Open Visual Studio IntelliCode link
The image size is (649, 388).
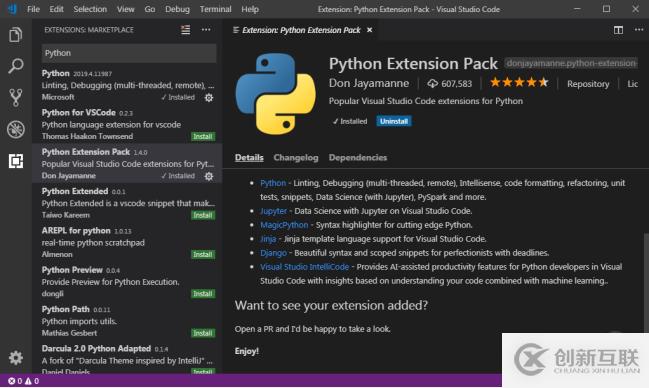click(x=304, y=267)
